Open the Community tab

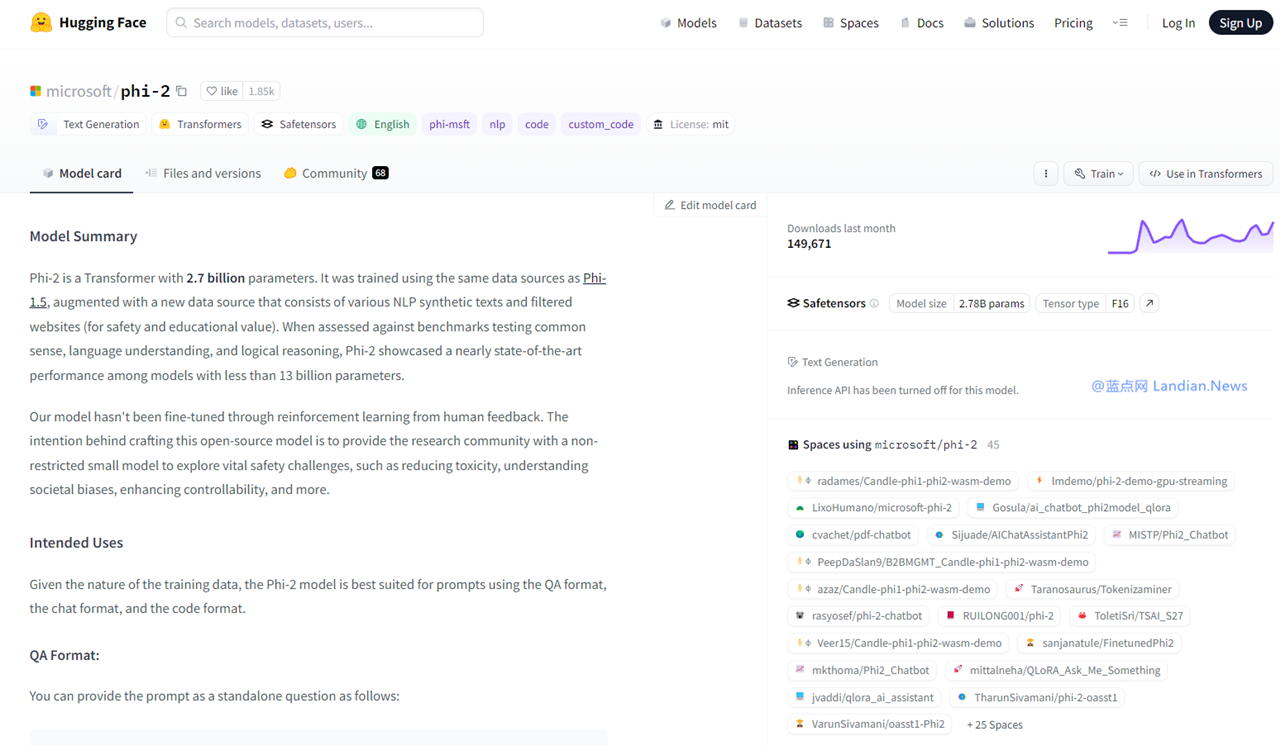tap(336, 173)
